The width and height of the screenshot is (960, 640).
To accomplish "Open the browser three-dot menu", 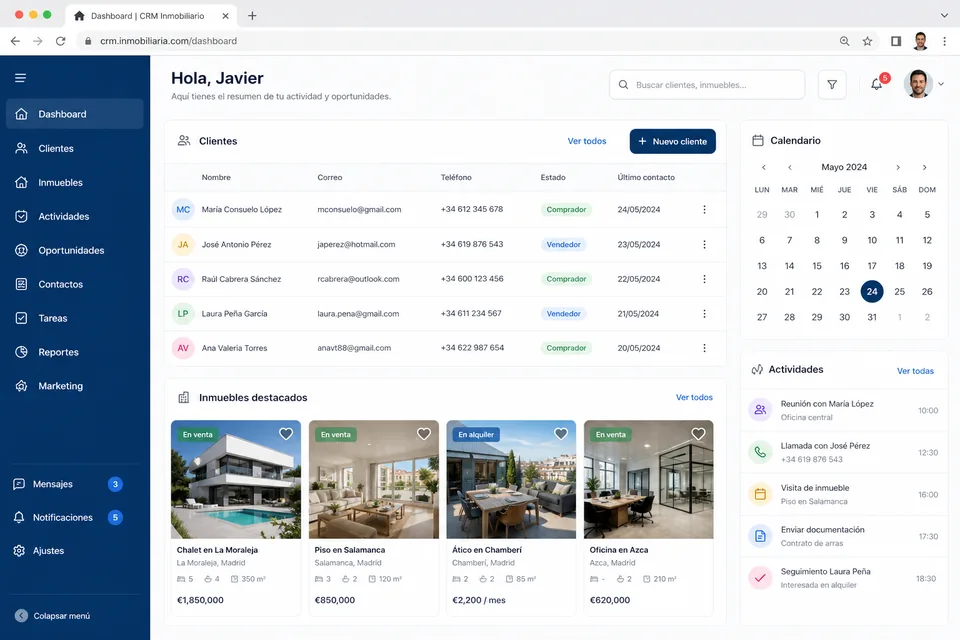I will (945, 41).
